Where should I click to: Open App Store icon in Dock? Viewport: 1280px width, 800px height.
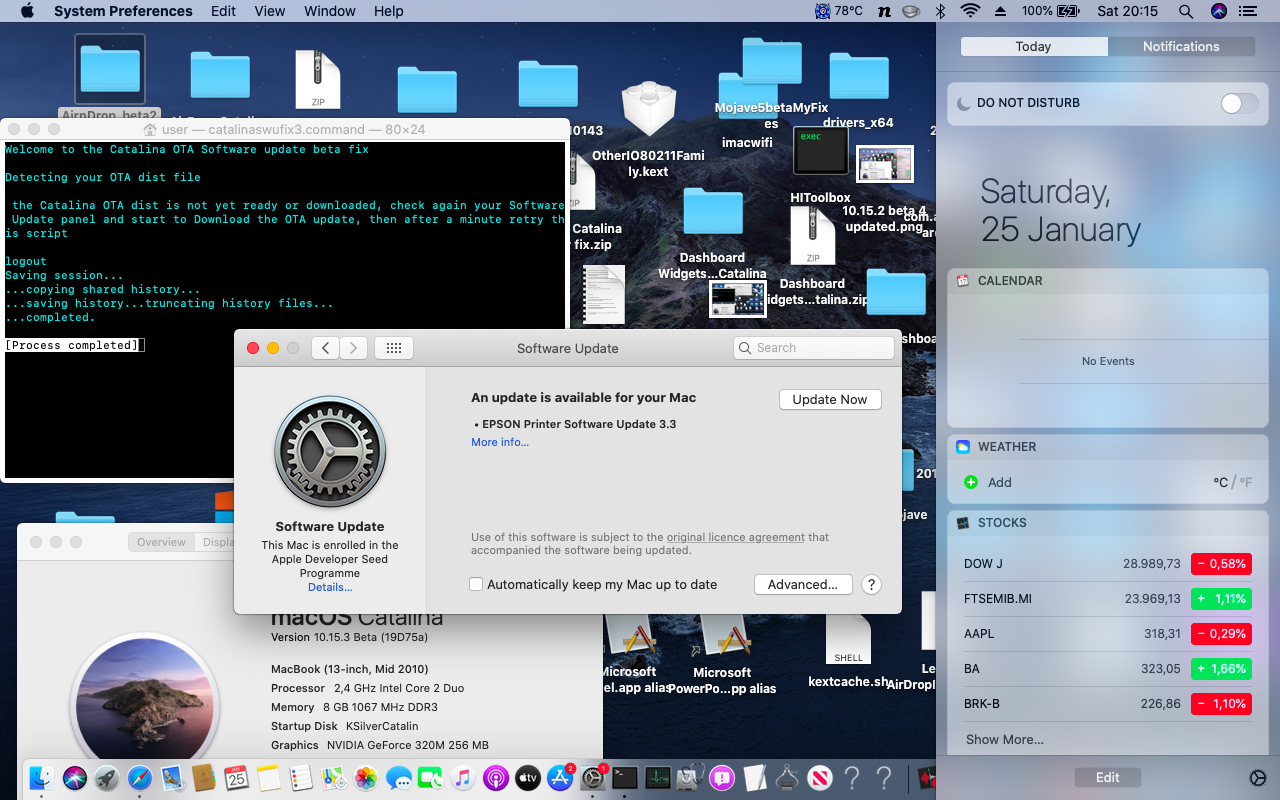560,778
